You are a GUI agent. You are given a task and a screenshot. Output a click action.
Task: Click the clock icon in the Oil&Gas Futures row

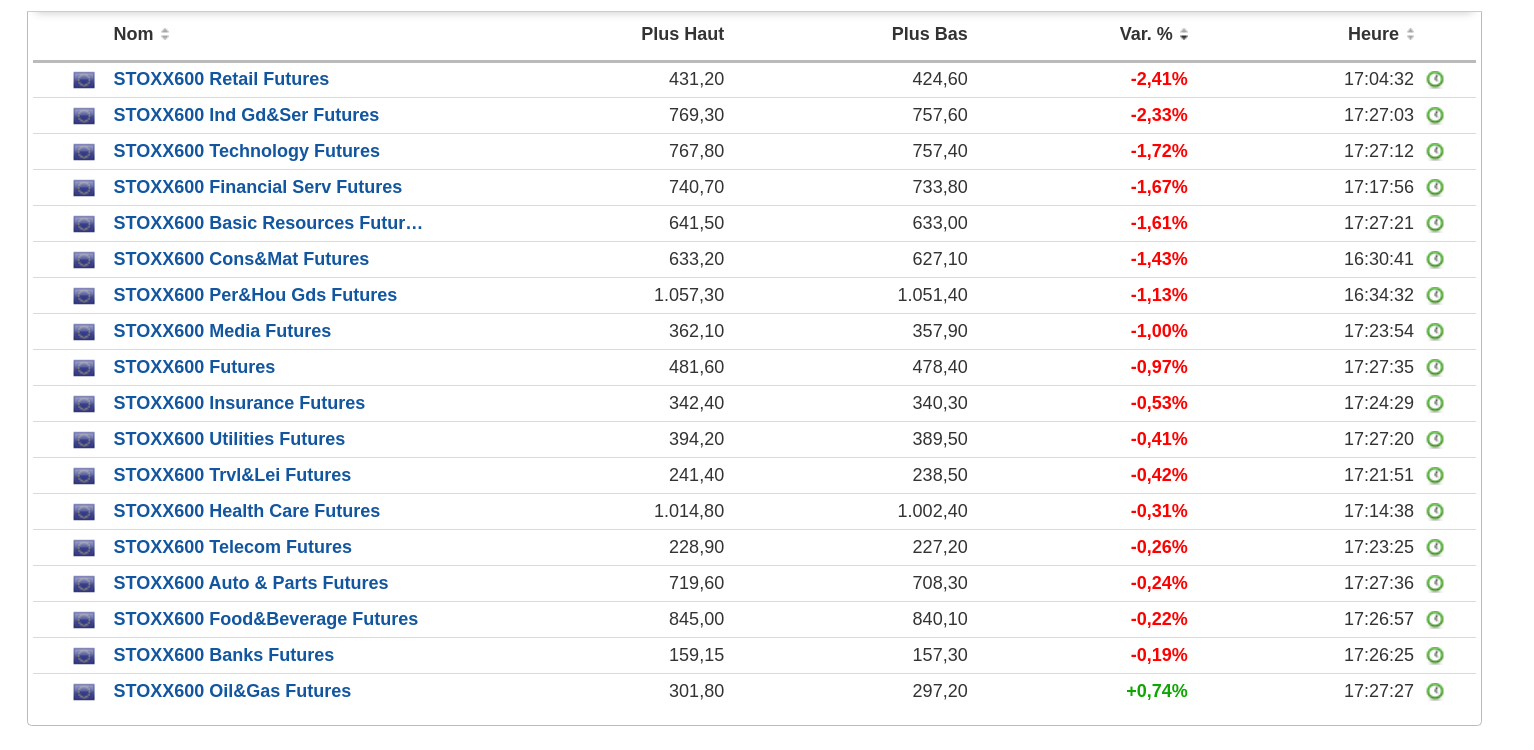click(x=1435, y=691)
